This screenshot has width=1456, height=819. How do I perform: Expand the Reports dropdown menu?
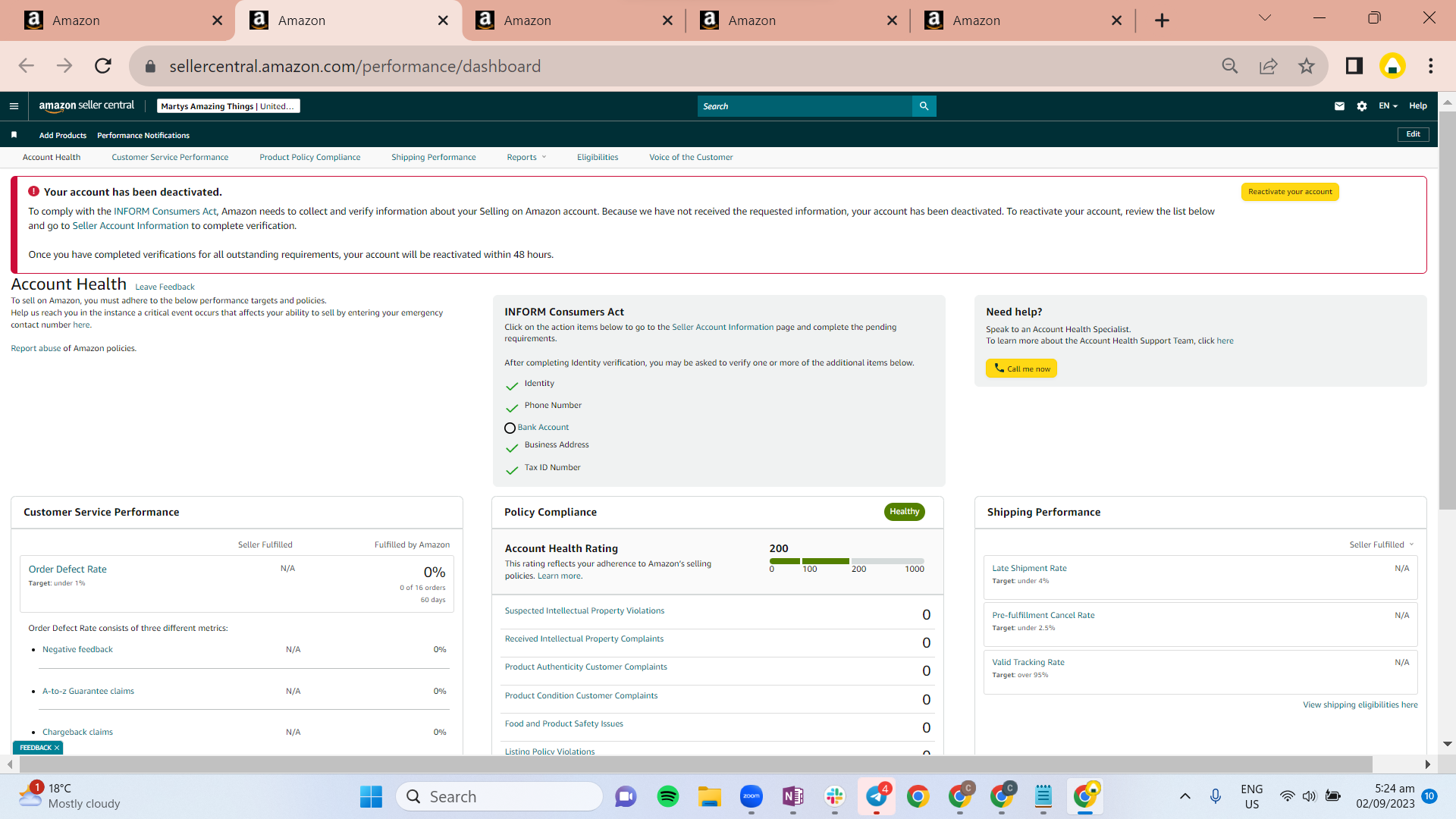(x=526, y=157)
